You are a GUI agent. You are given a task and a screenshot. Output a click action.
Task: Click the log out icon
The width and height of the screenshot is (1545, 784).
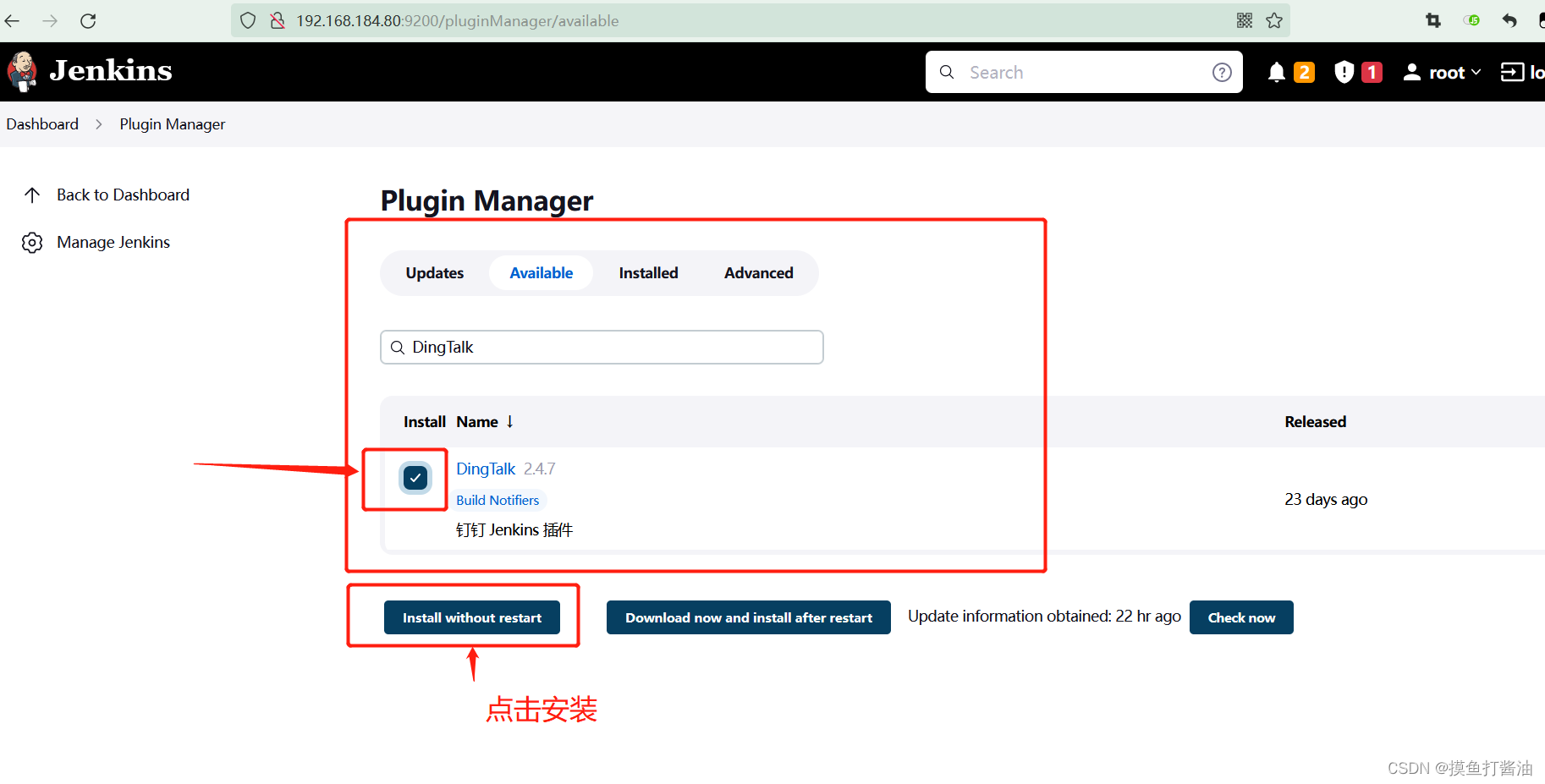[1512, 72]
